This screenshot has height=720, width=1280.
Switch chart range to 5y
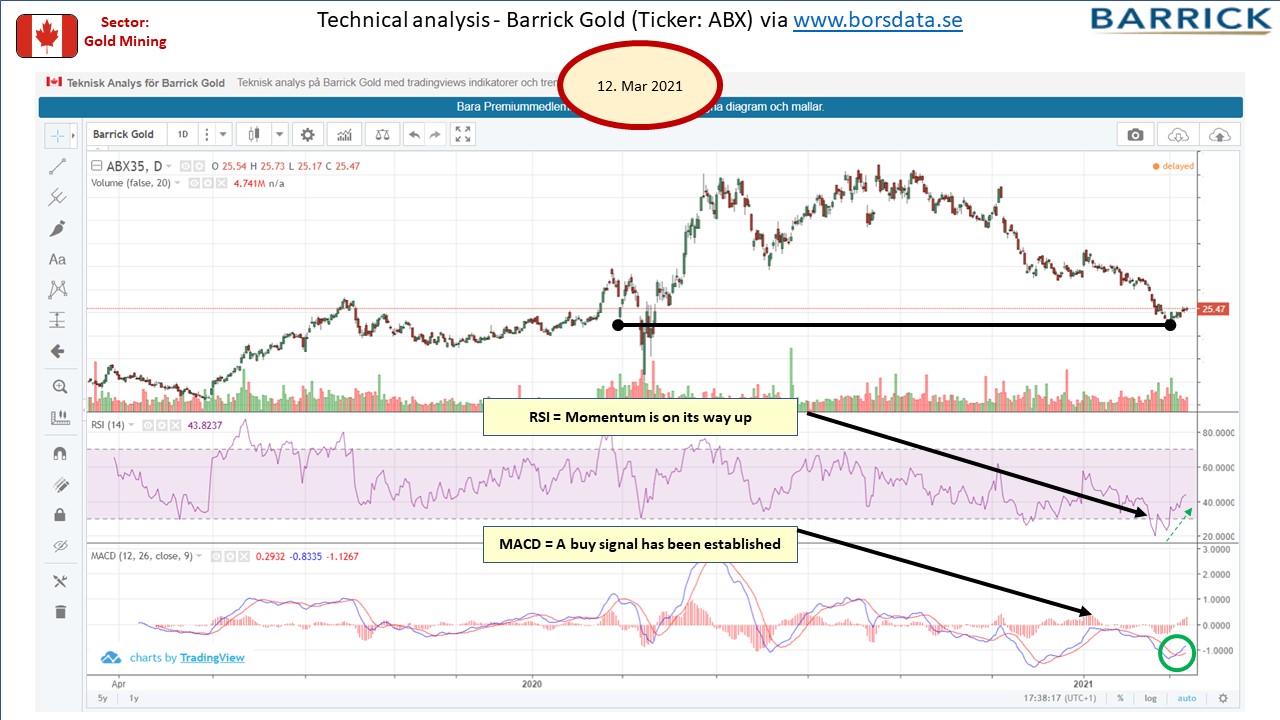pos(103,698)
